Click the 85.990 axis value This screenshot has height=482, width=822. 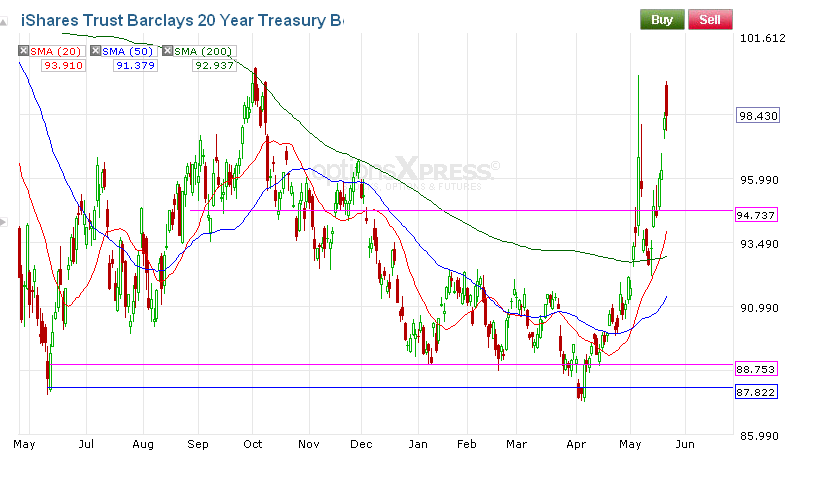click(759, 436)
